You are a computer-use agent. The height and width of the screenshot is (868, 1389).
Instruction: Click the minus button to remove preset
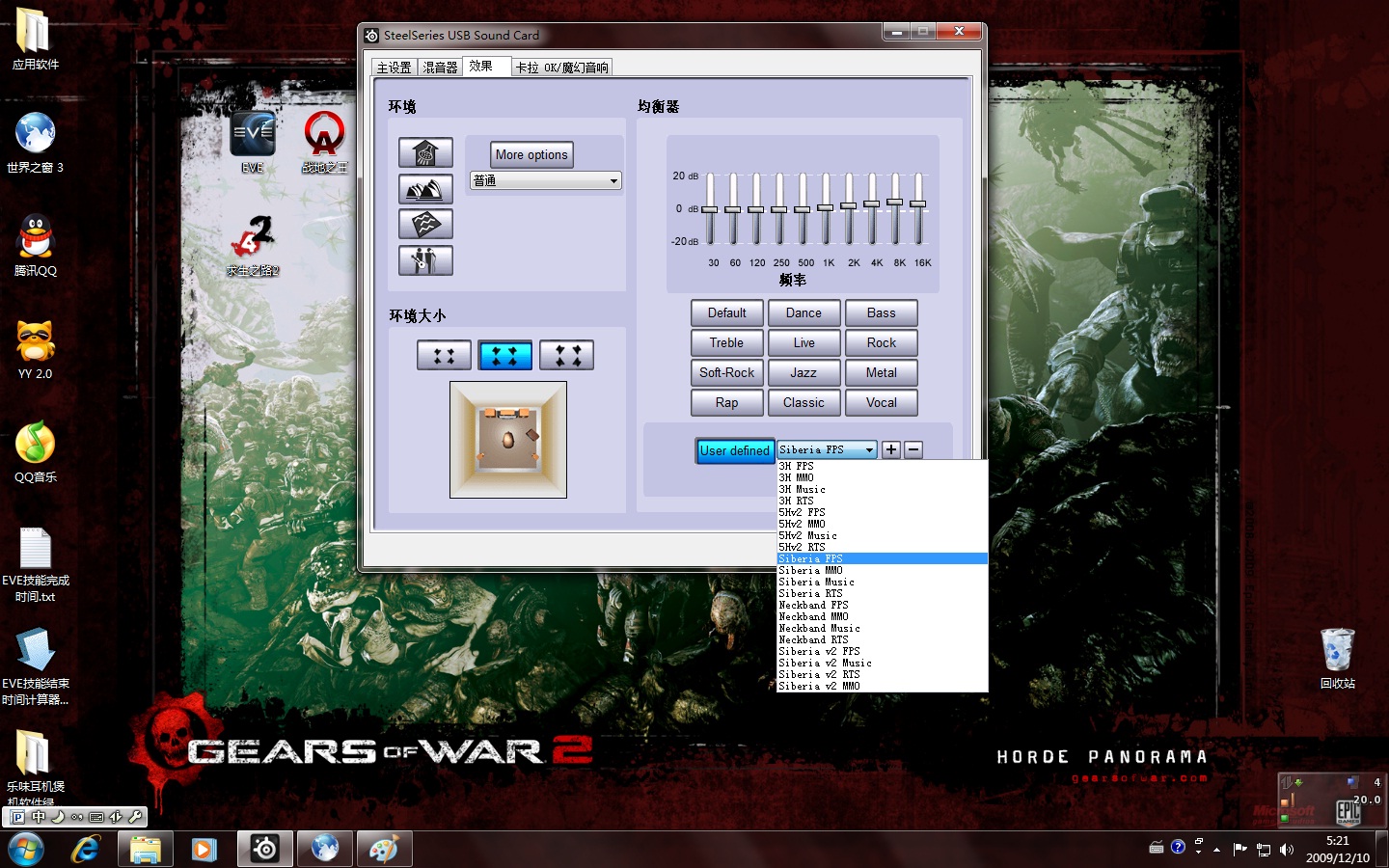point(913,449)
